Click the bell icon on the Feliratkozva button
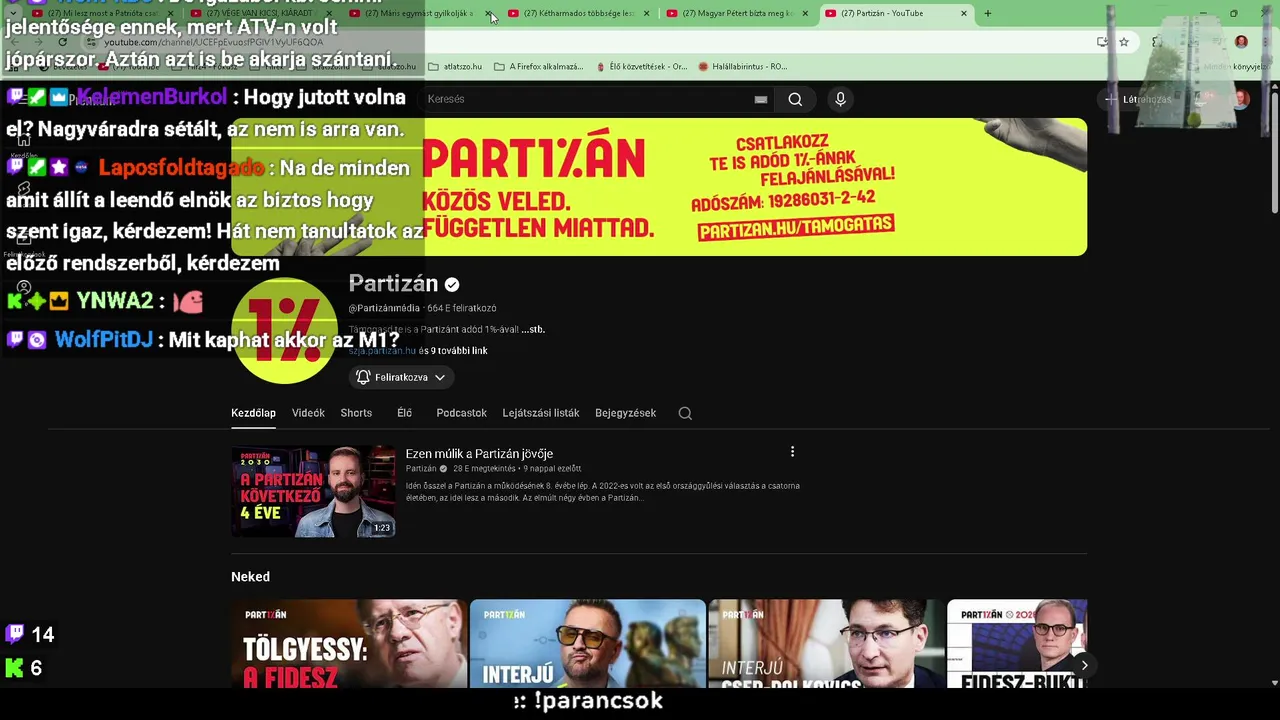Screen dimensions: 1280x720 click(363, 377)
